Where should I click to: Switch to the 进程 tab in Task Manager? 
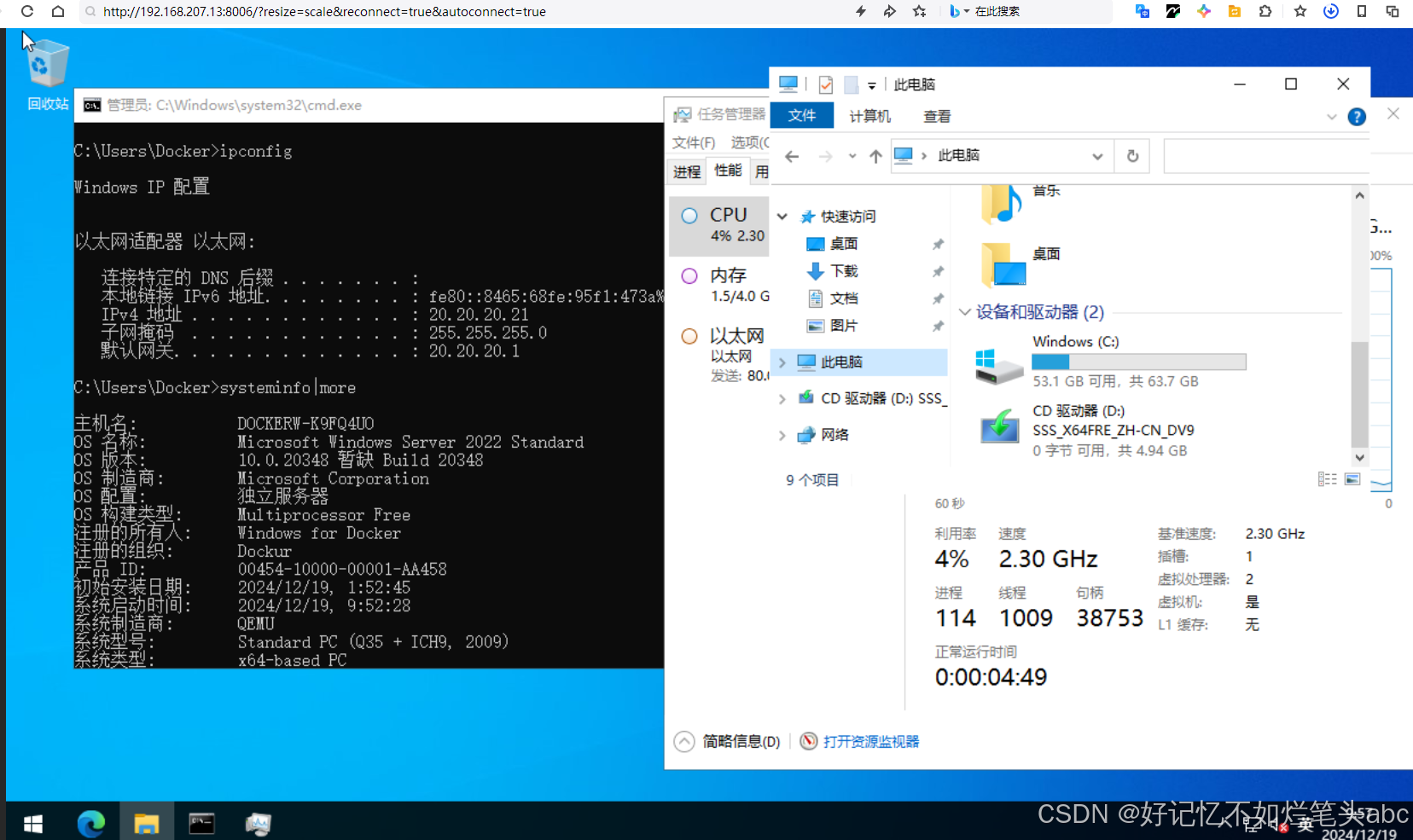686,171
